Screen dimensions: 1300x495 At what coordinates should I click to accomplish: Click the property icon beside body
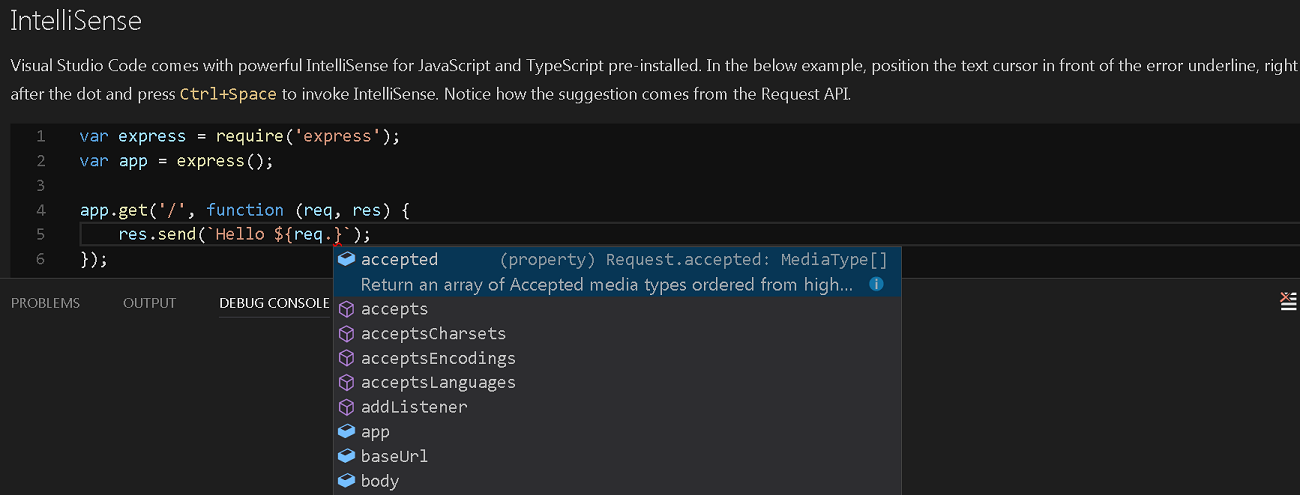[x=347, y=481]
